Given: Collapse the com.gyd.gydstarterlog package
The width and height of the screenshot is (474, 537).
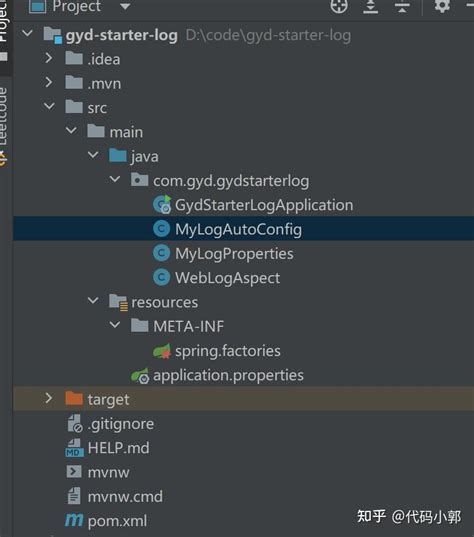Looking at the screenshot, I should coord(115,179).
